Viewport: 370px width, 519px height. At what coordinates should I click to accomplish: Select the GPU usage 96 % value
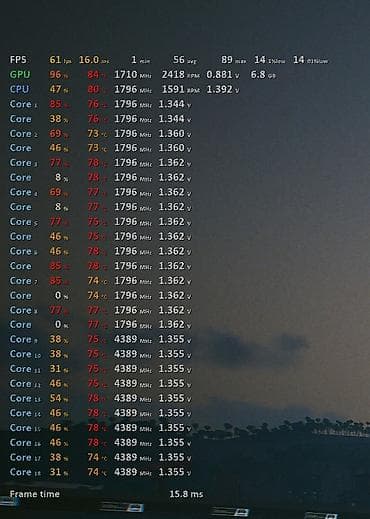point(59,74)
